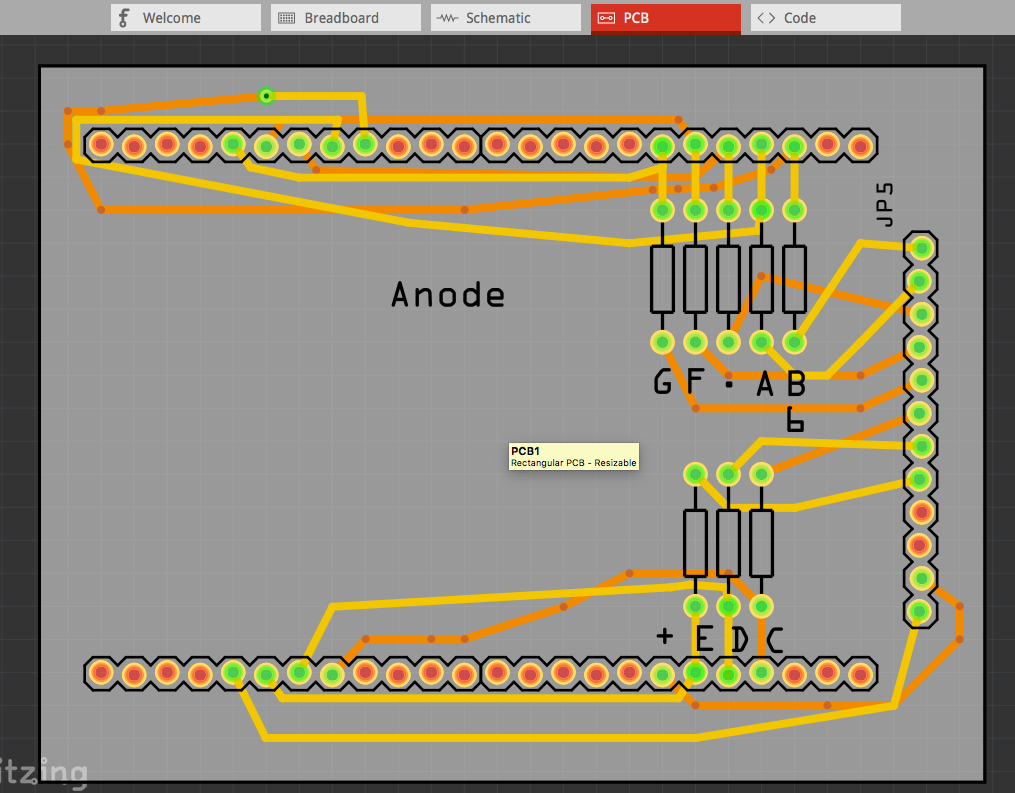
Task: Click the PCB1 Rectangular PCB tooltip
Action: 574,457
